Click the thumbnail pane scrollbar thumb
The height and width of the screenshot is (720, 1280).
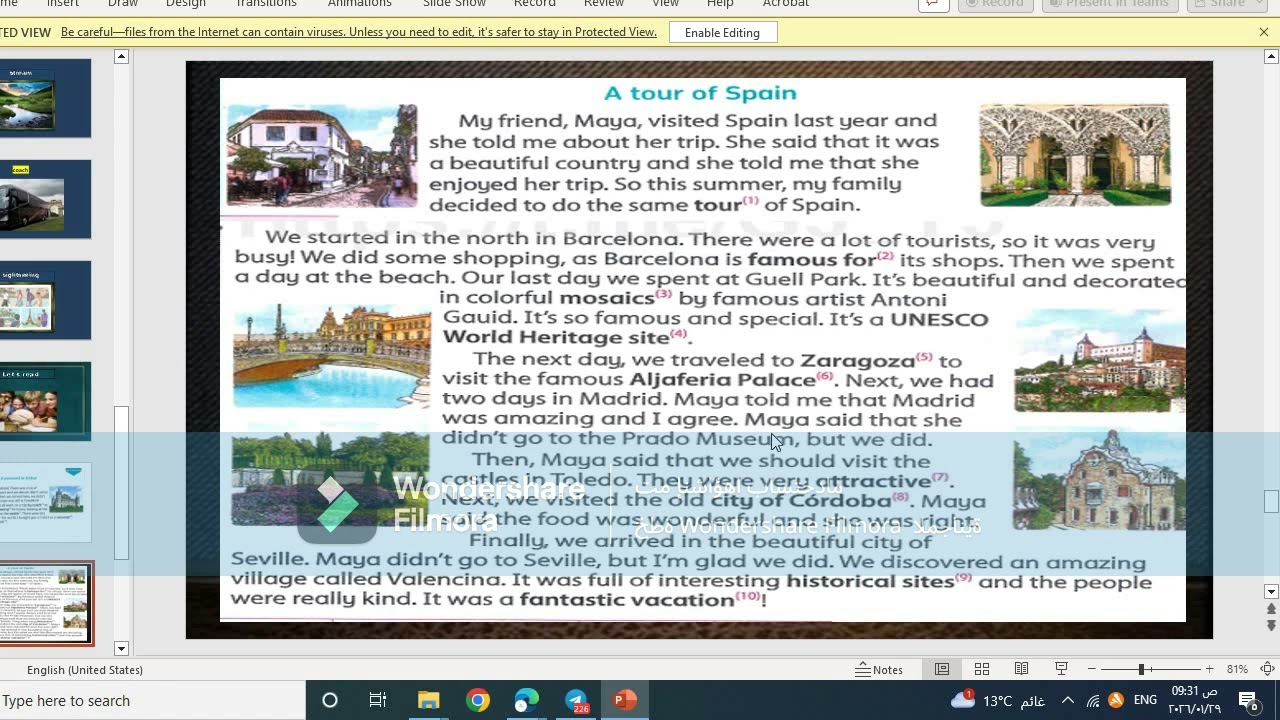(121, 483)
